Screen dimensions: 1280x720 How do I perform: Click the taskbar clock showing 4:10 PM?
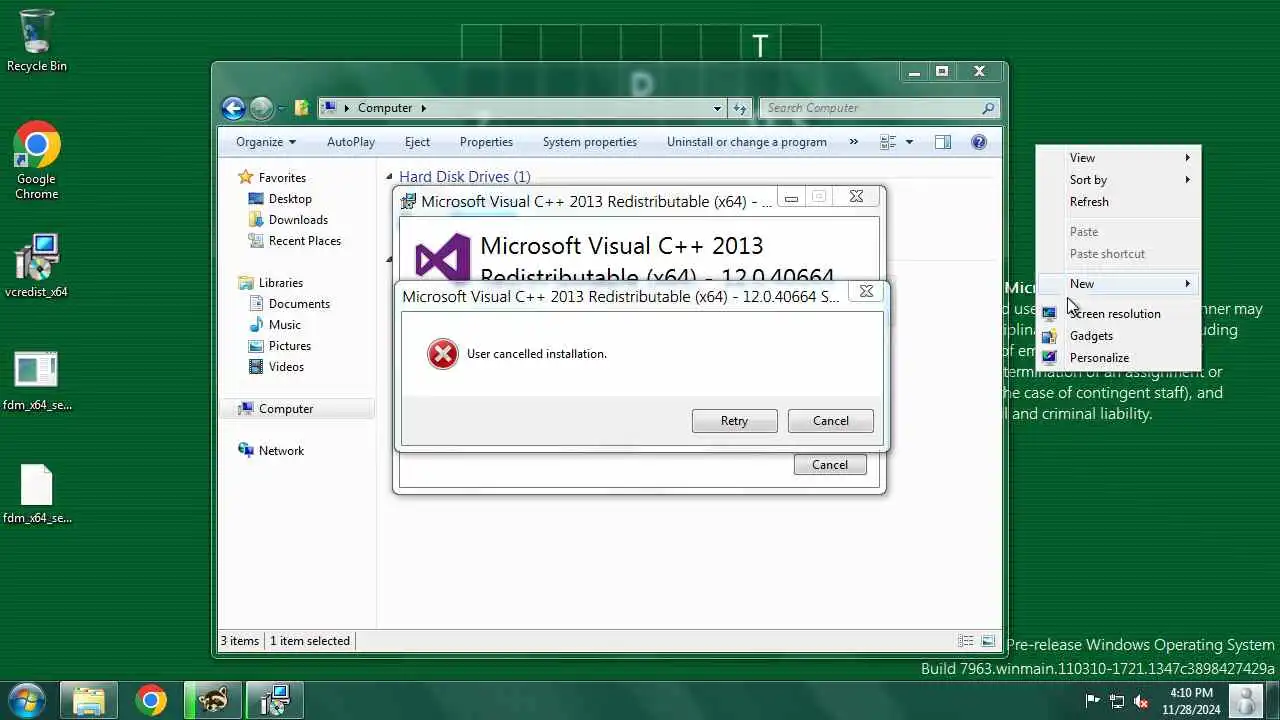[x=1191, y=701]
